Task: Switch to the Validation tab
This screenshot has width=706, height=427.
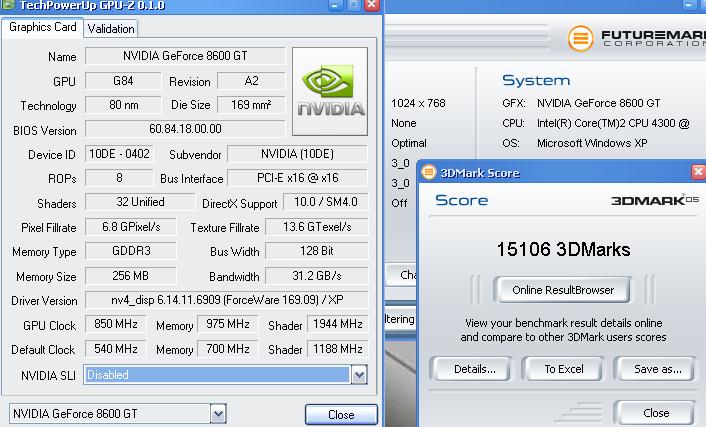Action: (111, 29)
